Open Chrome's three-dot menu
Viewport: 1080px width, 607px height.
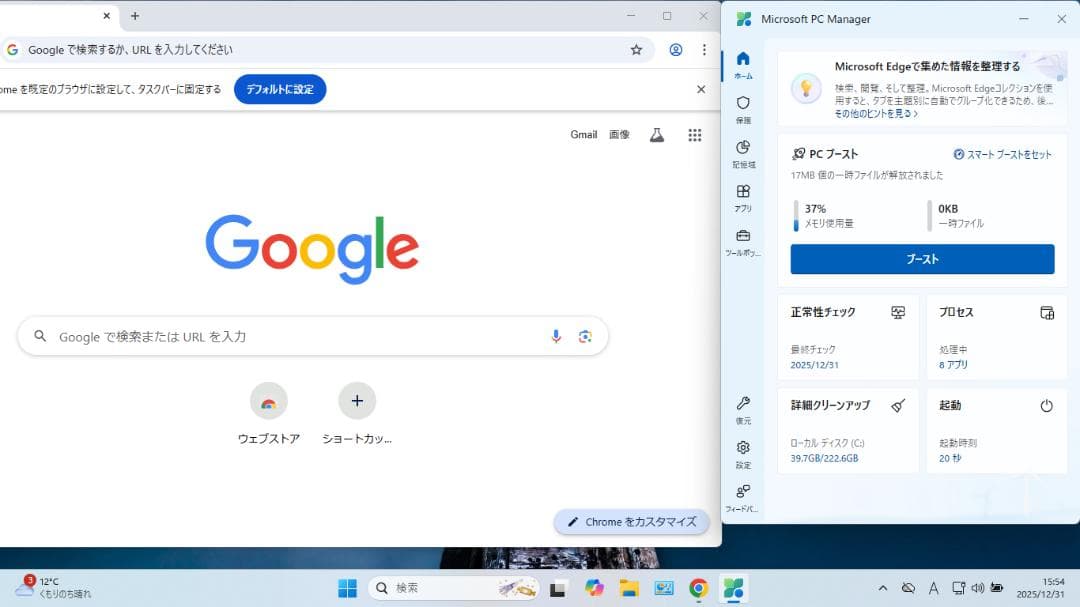(x=703, y=49)
